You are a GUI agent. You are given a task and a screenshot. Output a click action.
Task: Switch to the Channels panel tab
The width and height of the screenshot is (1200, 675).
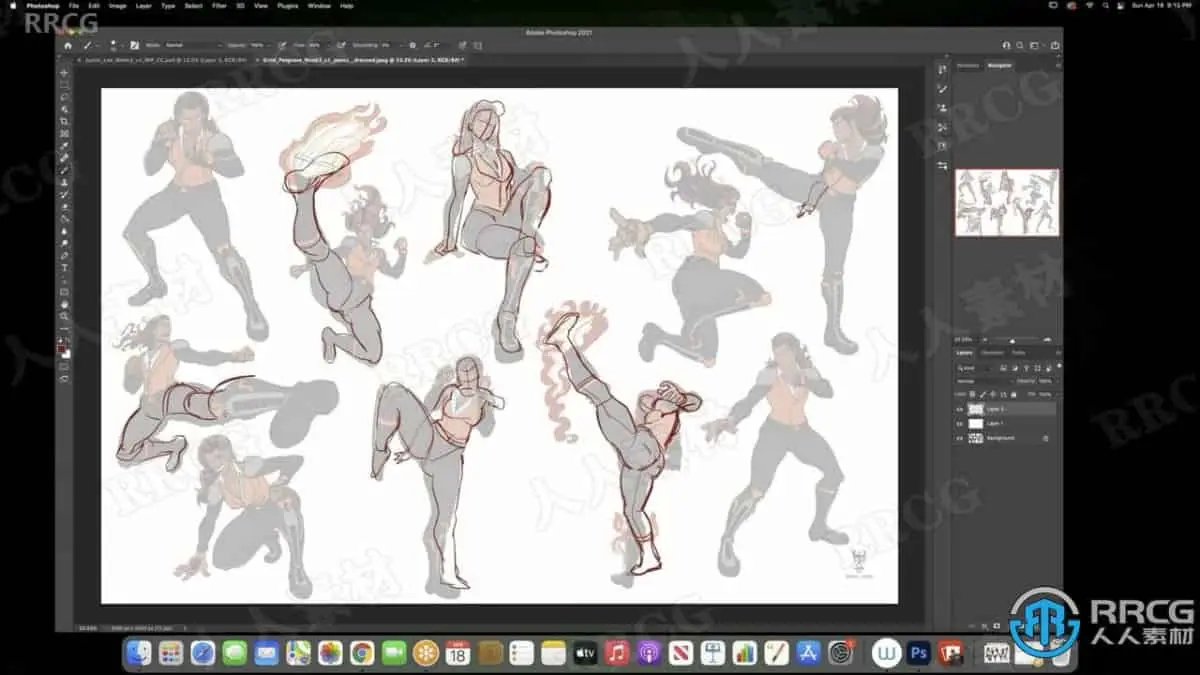pos(992,353)
